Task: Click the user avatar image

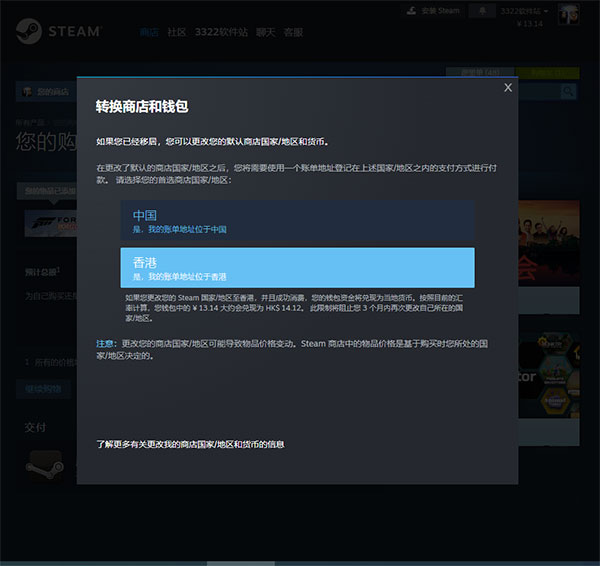Action: (568, 15)
